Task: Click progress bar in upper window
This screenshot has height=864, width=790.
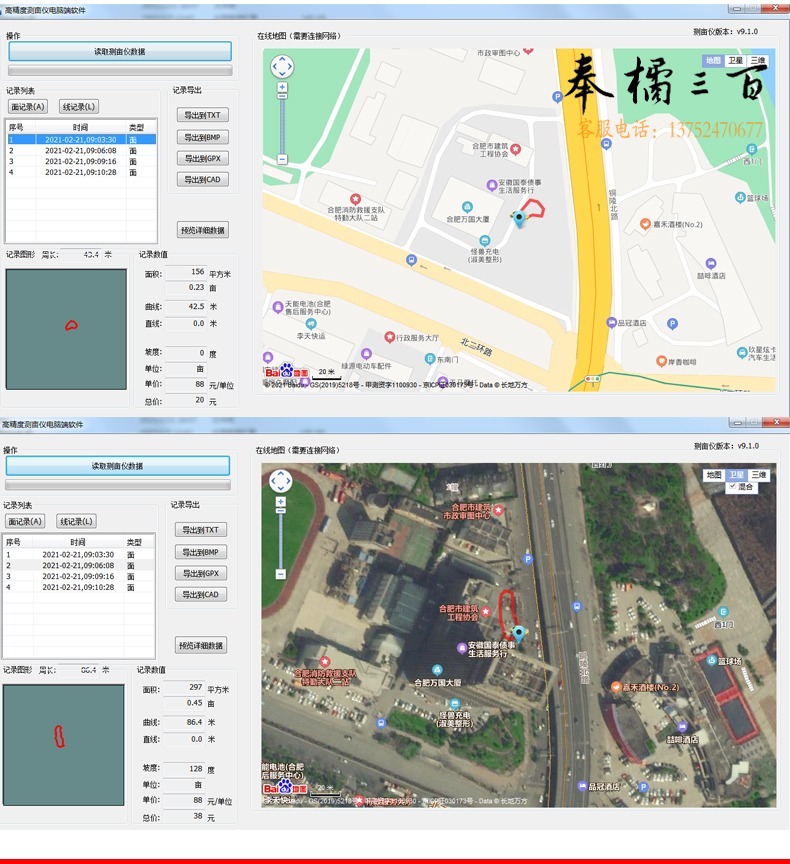Action: (x=120, y=71)
